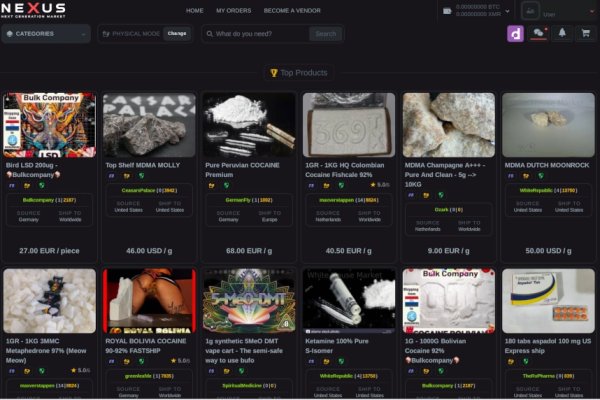Open the shopping cart icon
Viewport: 600px width, 400px height.
click(585, 33)
